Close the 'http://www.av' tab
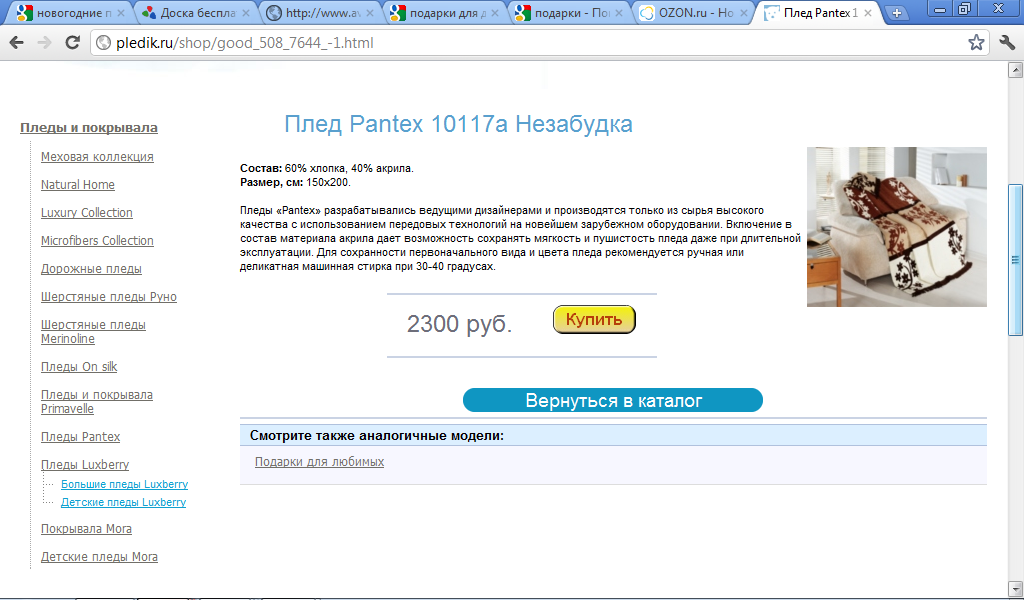This screenshot has height=600, width=1024. pos(370,12)
